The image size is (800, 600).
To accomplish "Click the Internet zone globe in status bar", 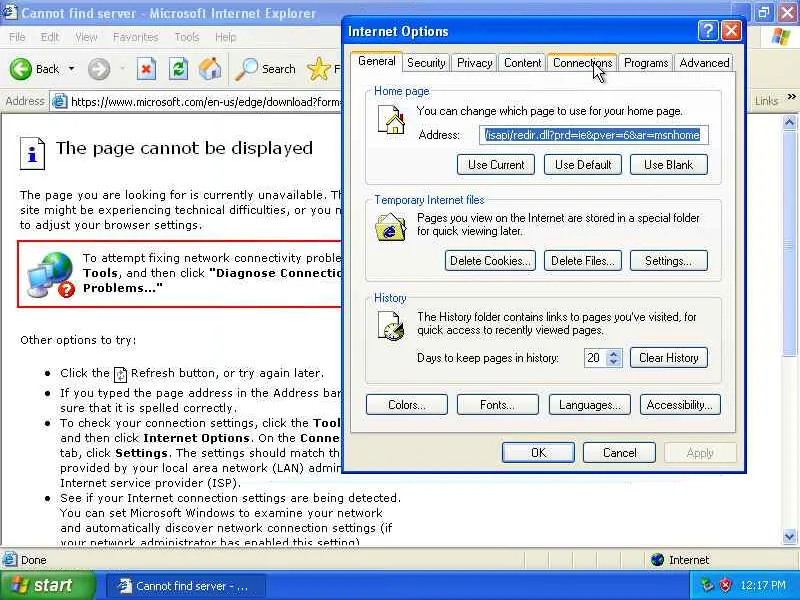I will (657, 560).
